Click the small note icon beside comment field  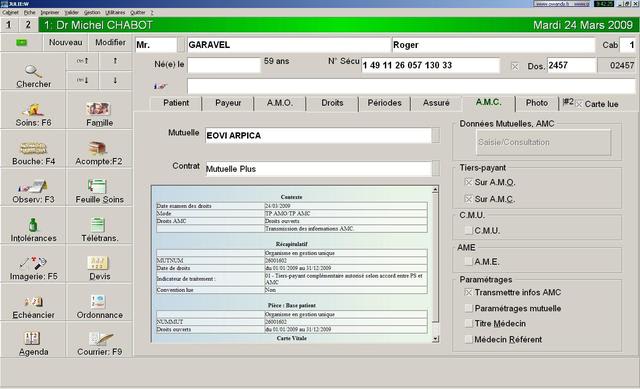pos(160,87)
